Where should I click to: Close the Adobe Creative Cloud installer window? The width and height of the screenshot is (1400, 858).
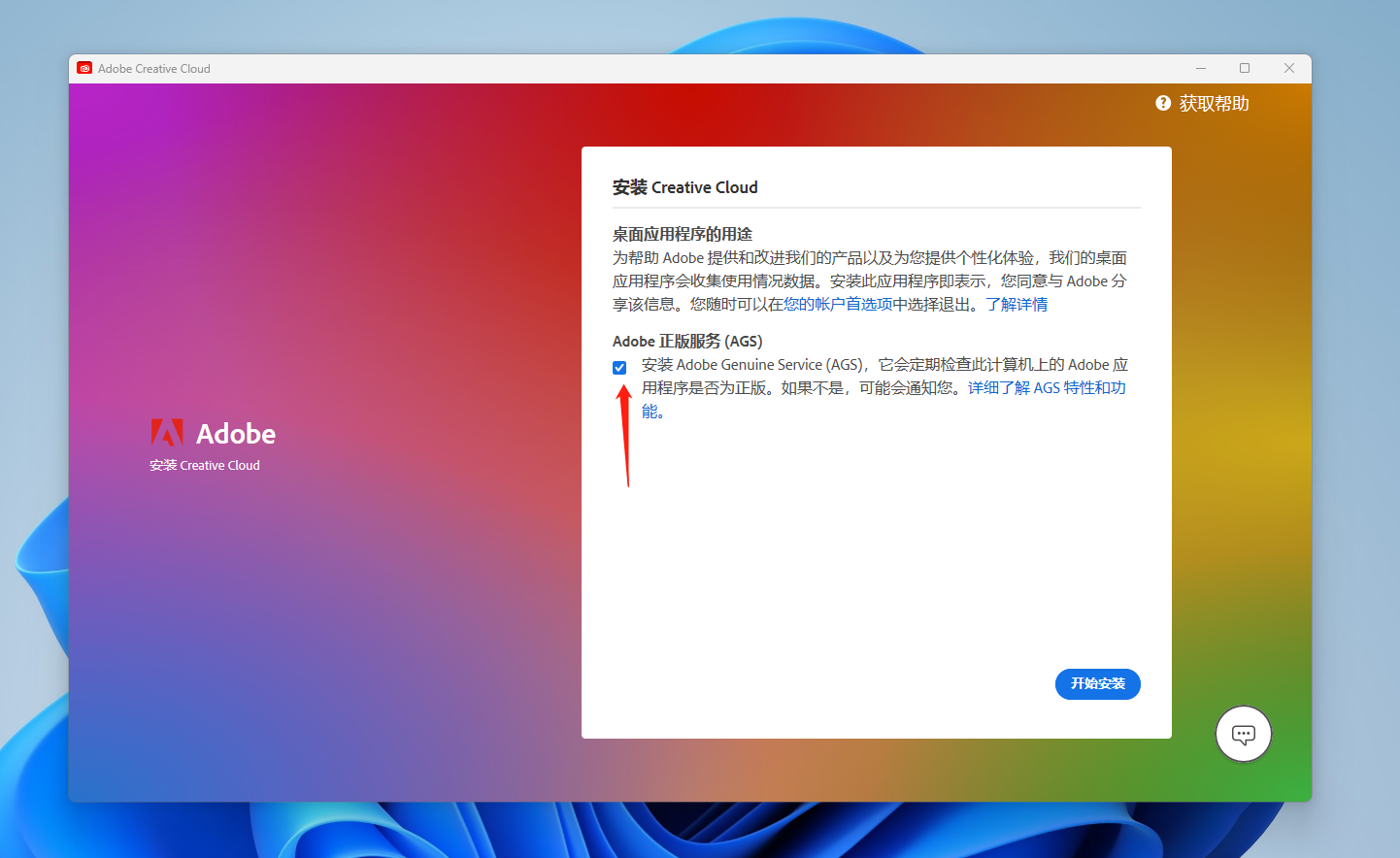coord(1289,68)
